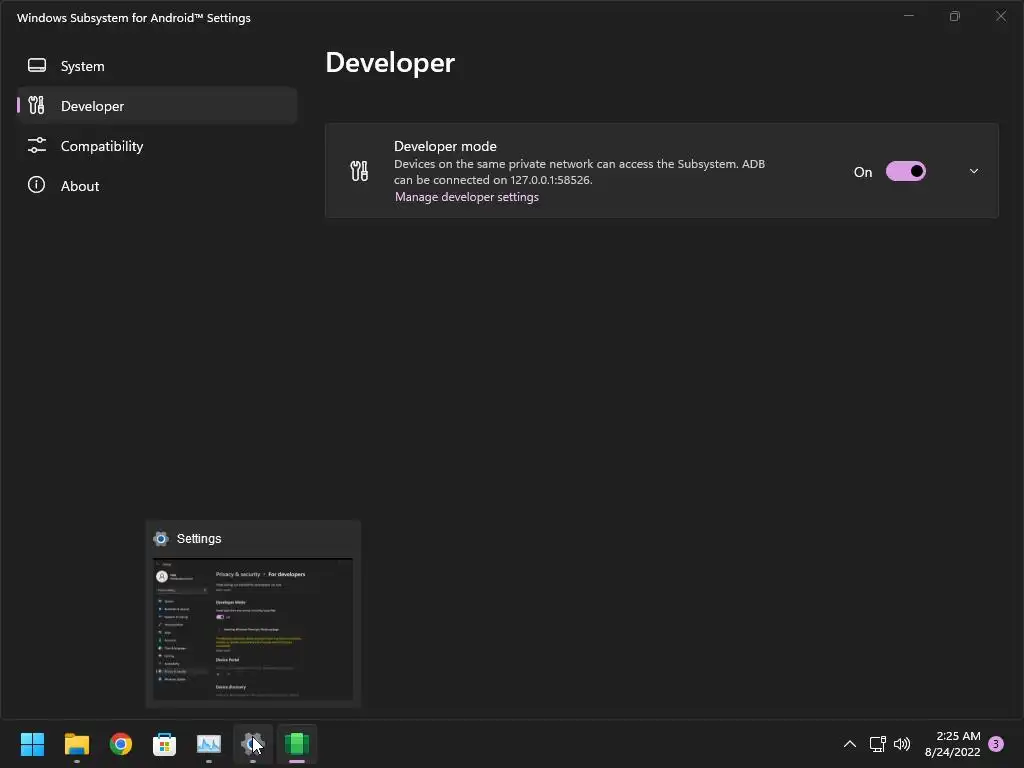Click the About info circle icon
Screen dimensions: 1024x768
[x=37, y=185]
